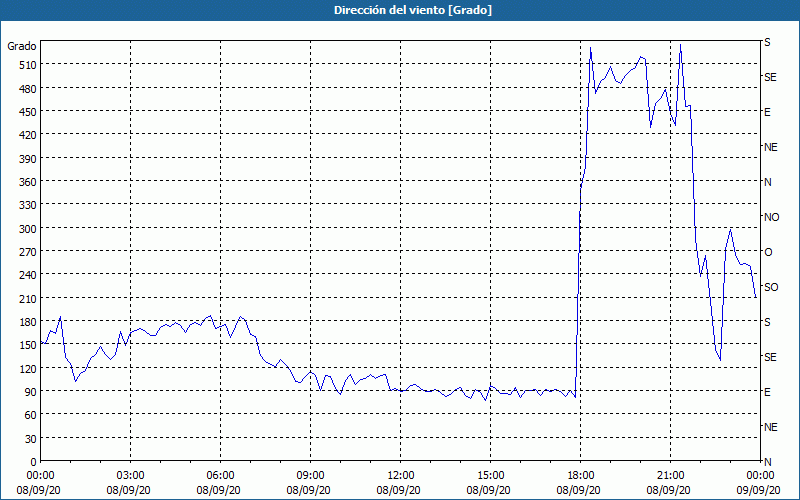Screen dimensions: 800x500
Task: Select the 12:00 time axis label
Action: [401, 476]
